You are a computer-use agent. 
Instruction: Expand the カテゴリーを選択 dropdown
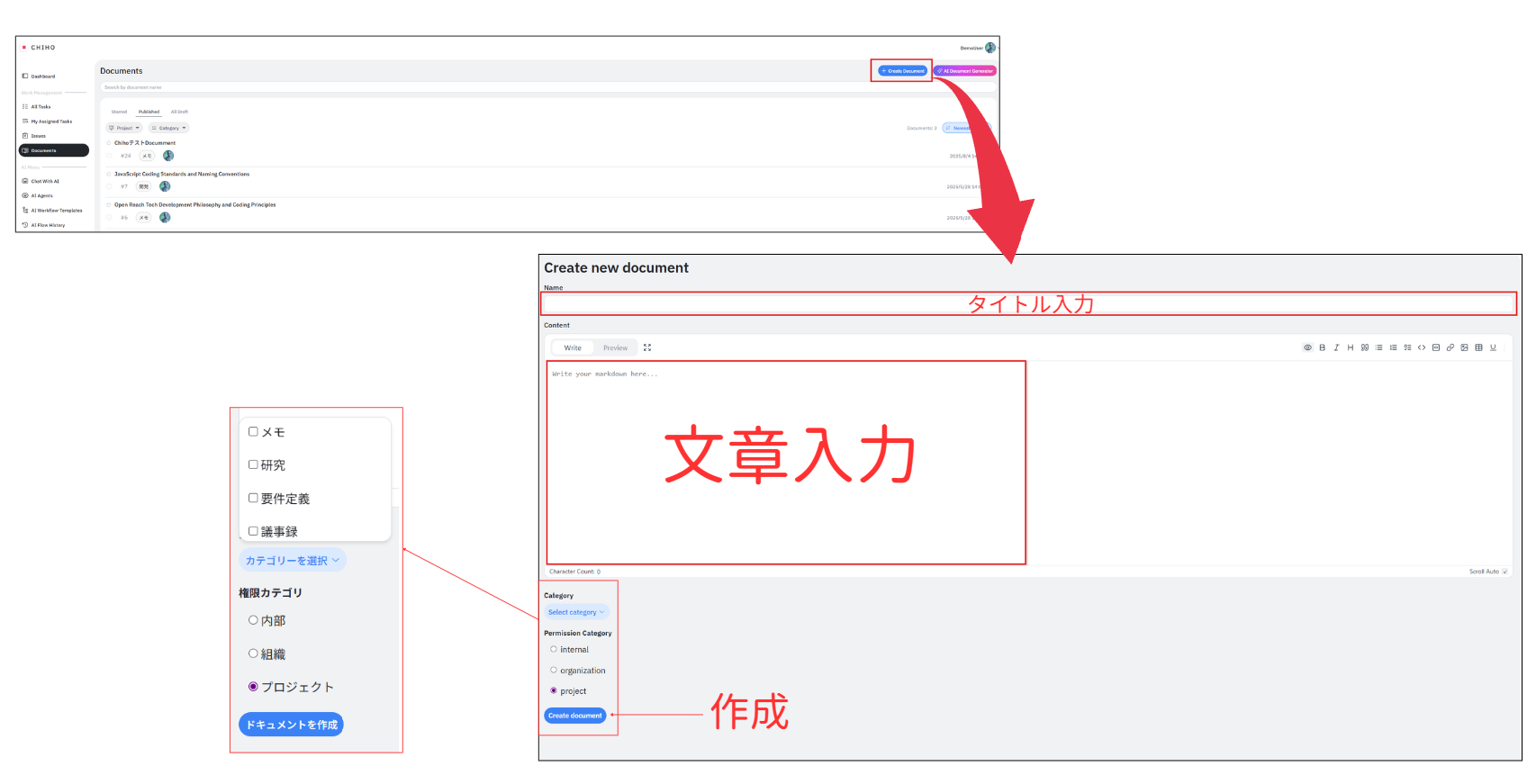pos(293,560)
